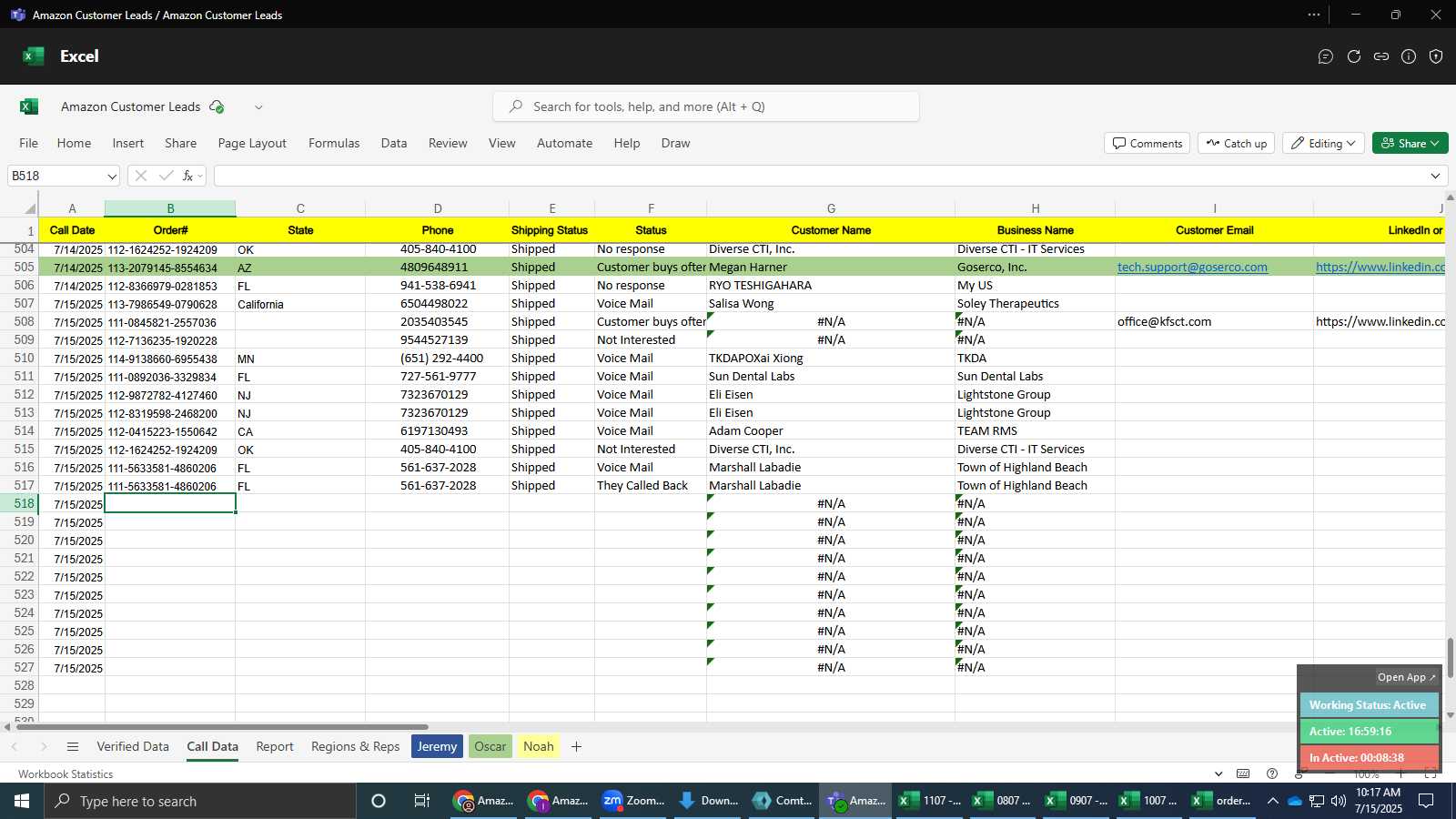Open the Formulas ribbon tab
Image resolution: width=1456 pixels, height=819 pixels.
point(334,143)
